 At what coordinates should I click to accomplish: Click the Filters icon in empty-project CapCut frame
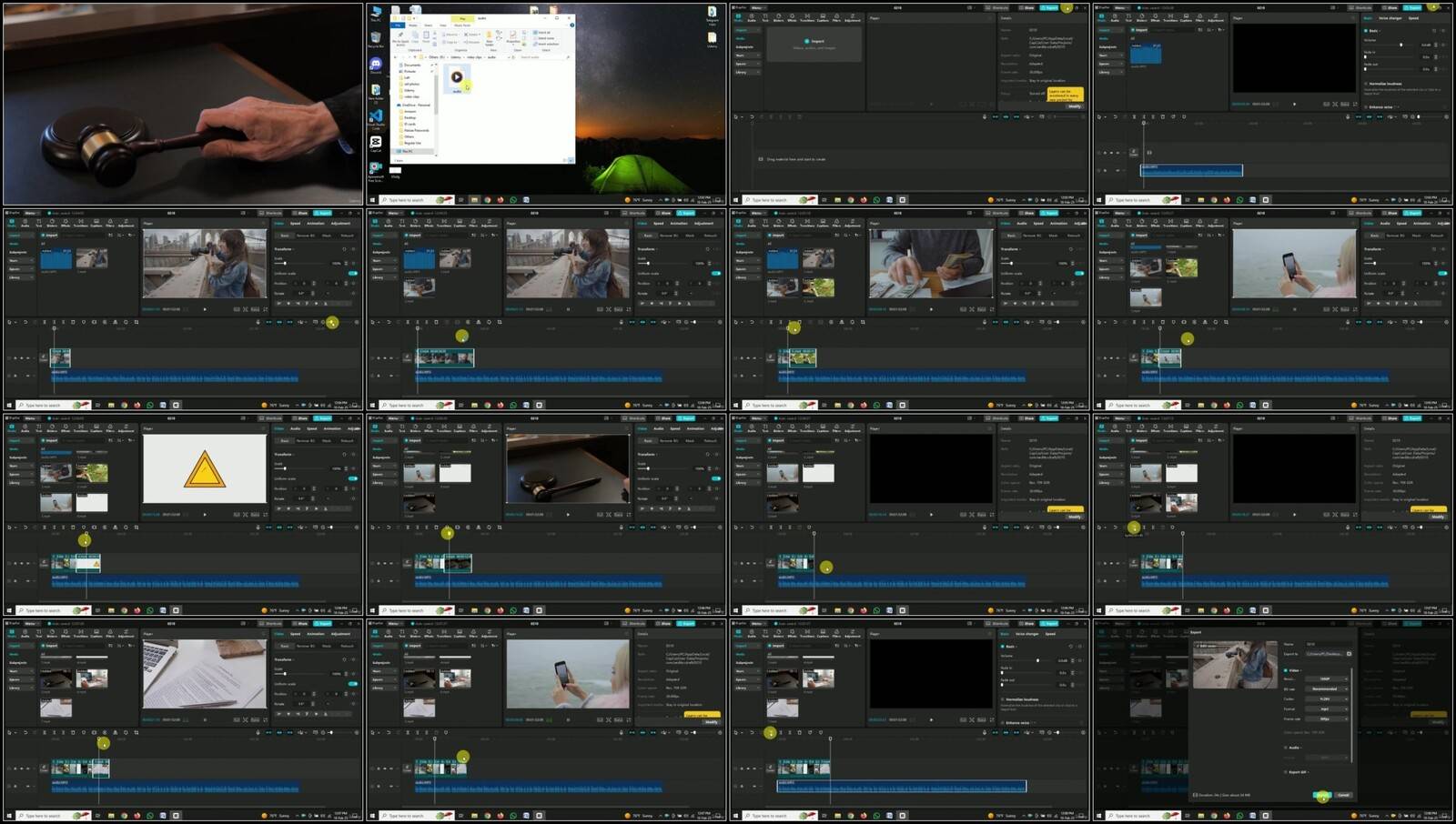click(x=836, y=17)
